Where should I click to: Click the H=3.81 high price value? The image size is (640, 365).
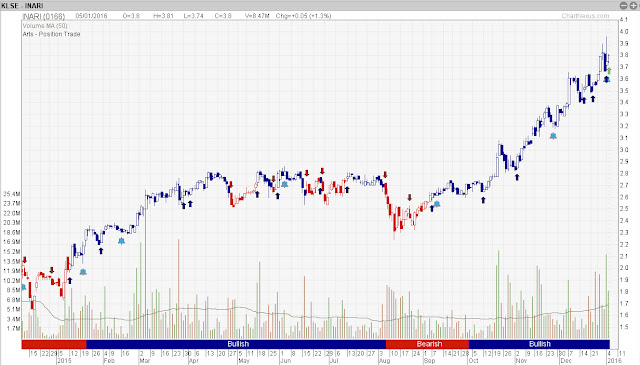163,16
